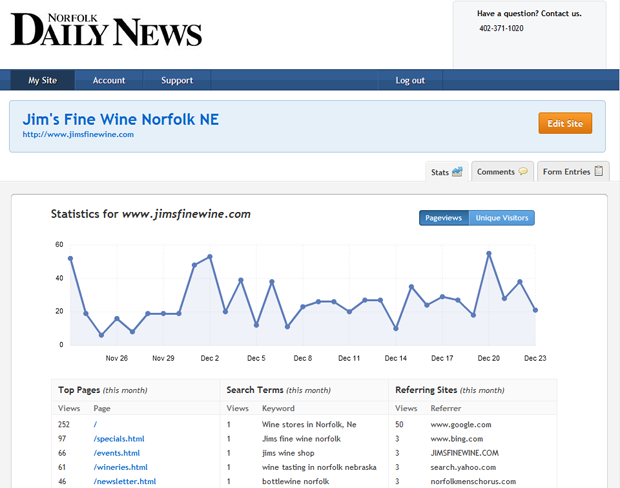Viewport: 620px width, 488px height.
Task: Click the Dec 20 peak data point
Action: click(x=489, y=253)
